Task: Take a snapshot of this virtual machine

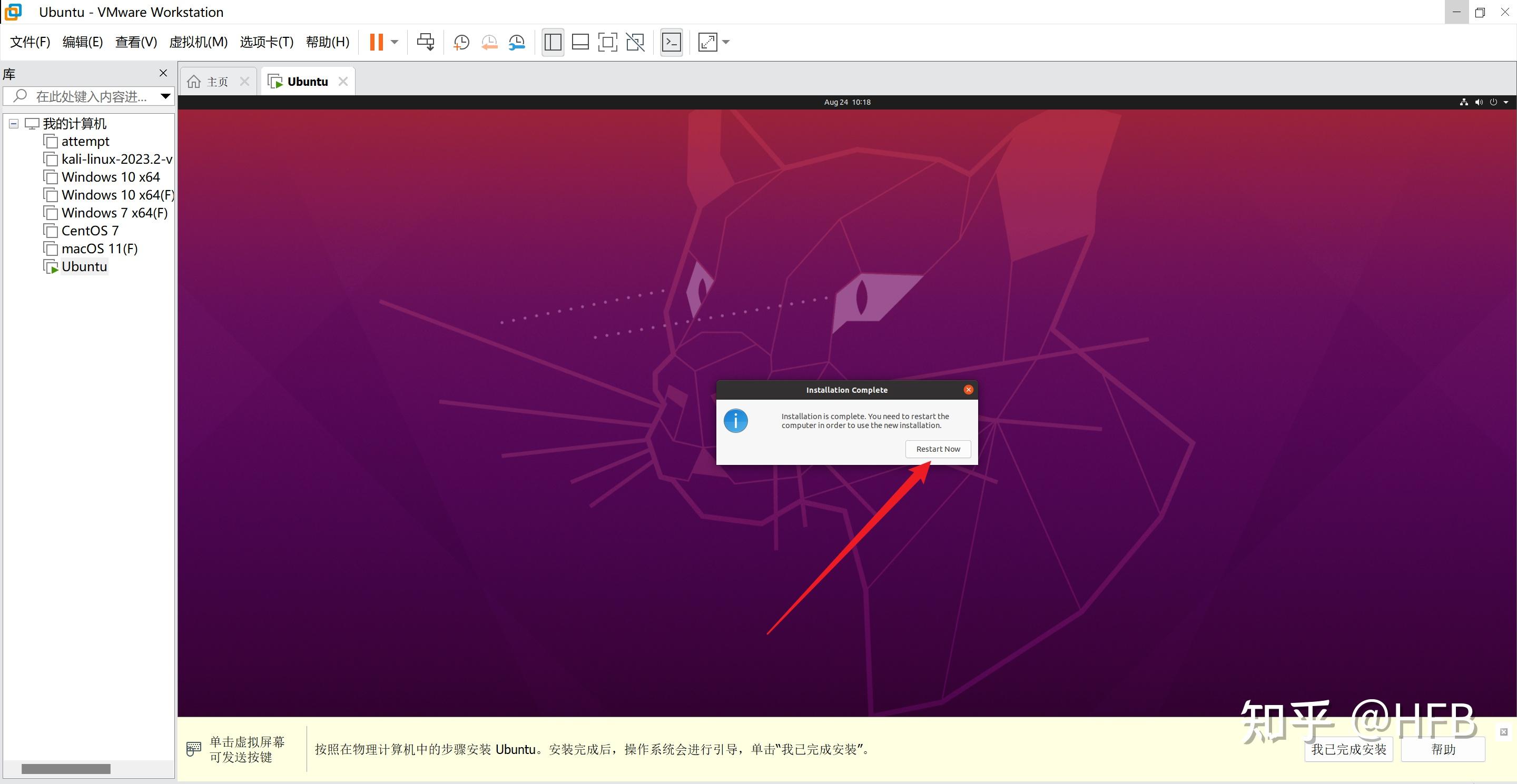Action: click(460, 42)
